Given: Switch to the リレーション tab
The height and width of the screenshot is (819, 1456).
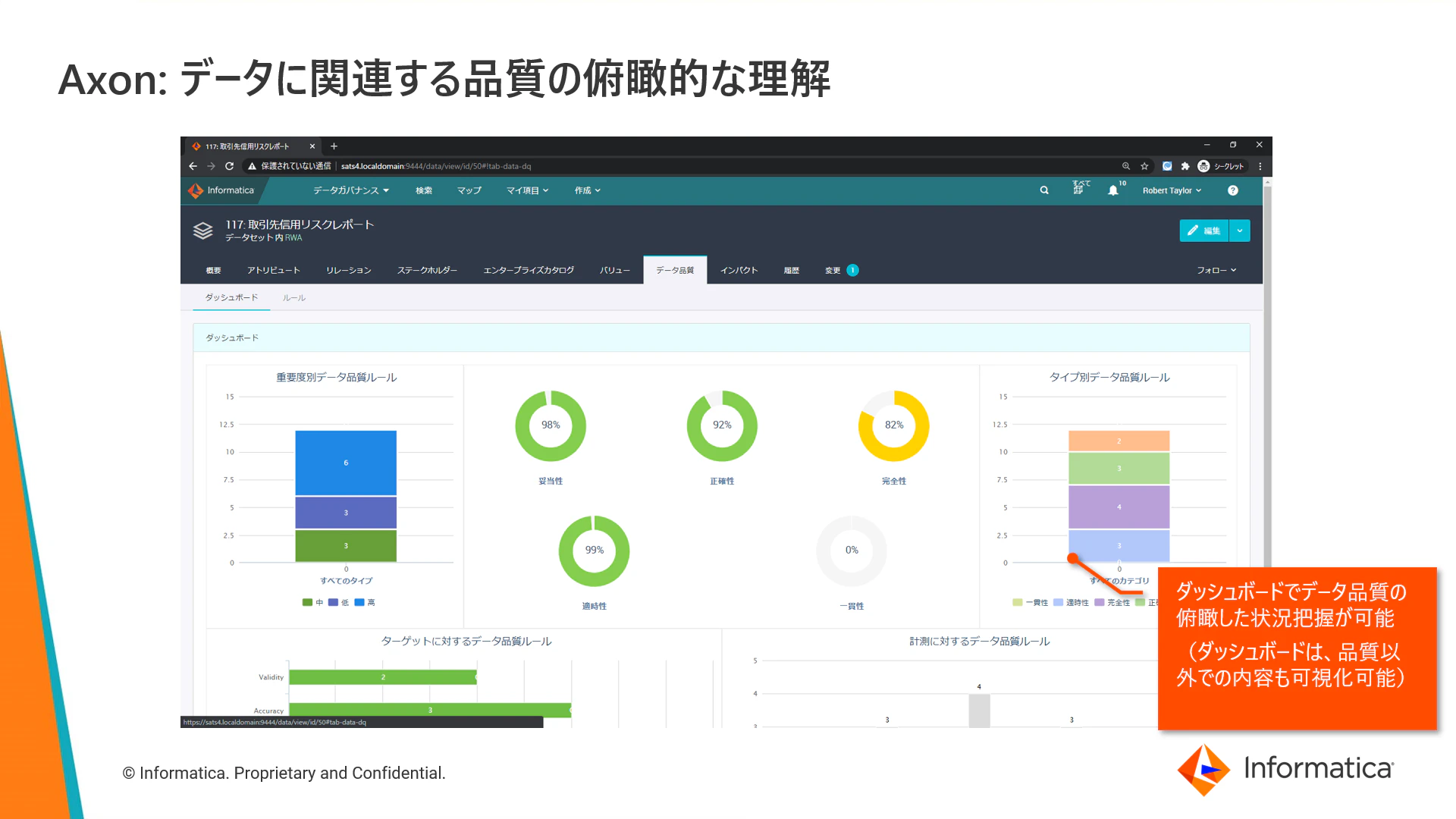Looking at the screenshot, I should pyautogui.click(x=349, y=270).
